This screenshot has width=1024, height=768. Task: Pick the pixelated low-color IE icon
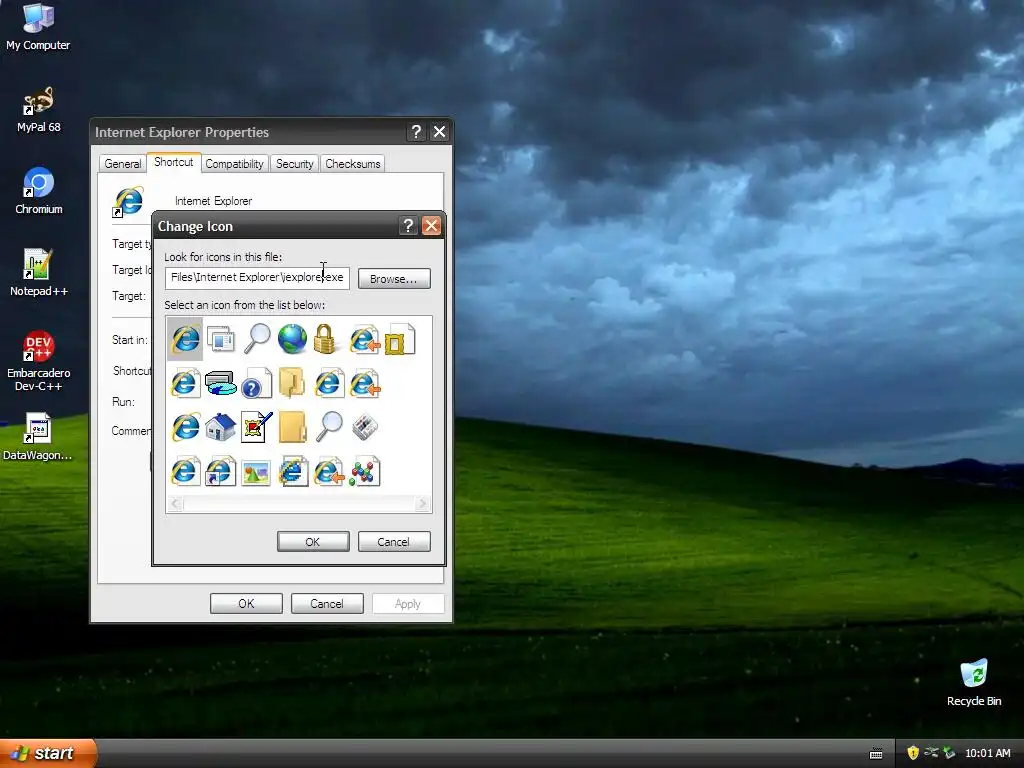293,471
